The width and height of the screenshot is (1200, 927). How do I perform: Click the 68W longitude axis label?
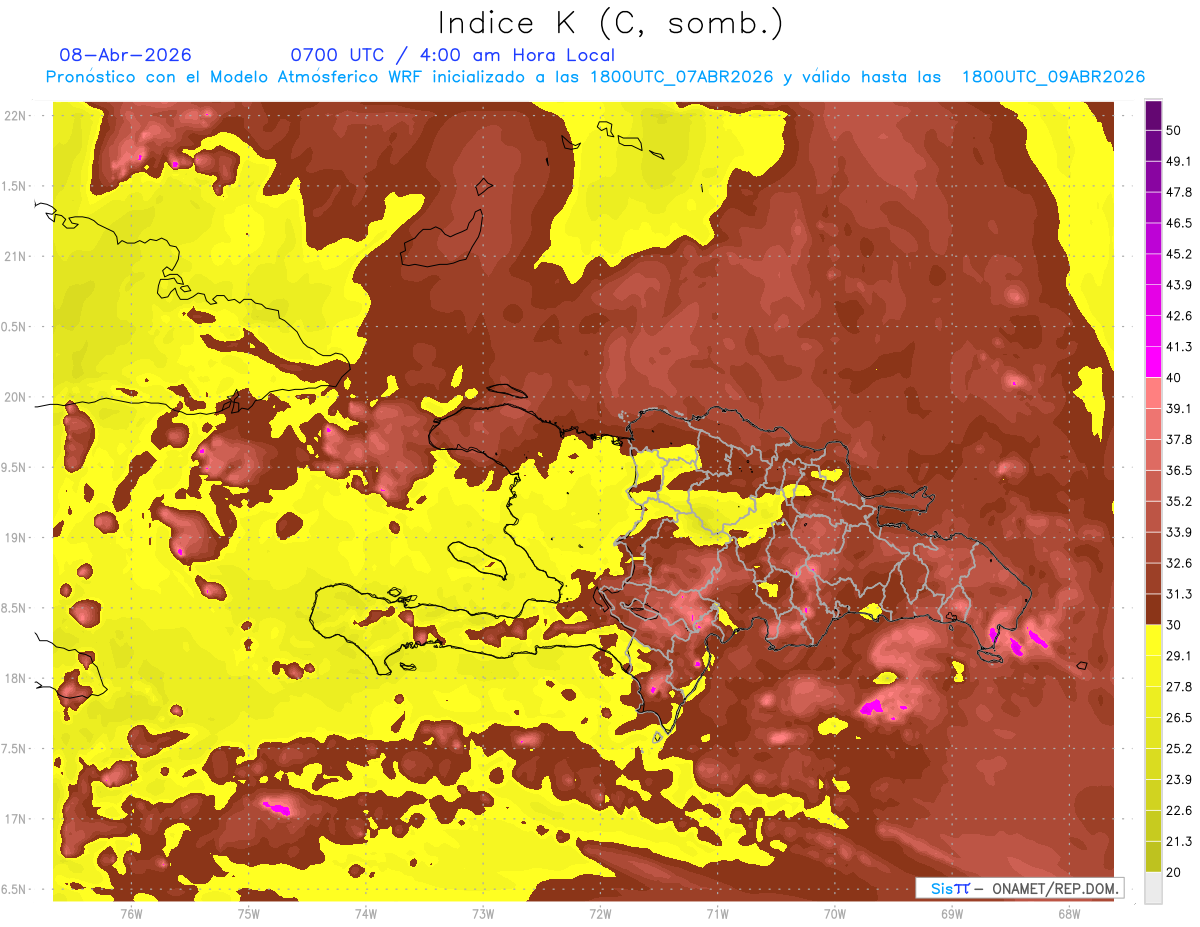pyautogui.click(x=1068, y=913)
